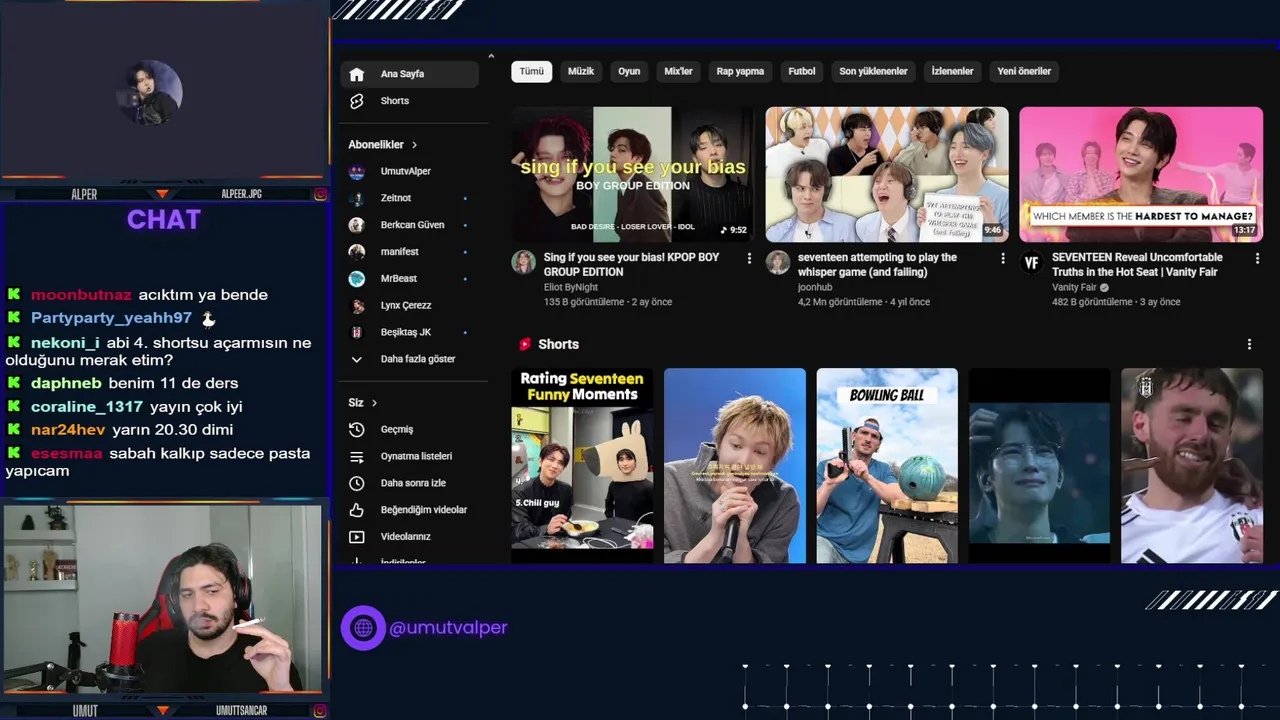Open options menu for SEVENTEEN Vanity Fair video
The height and width of the screenshot is (720, 1280).
(1257, 258)
